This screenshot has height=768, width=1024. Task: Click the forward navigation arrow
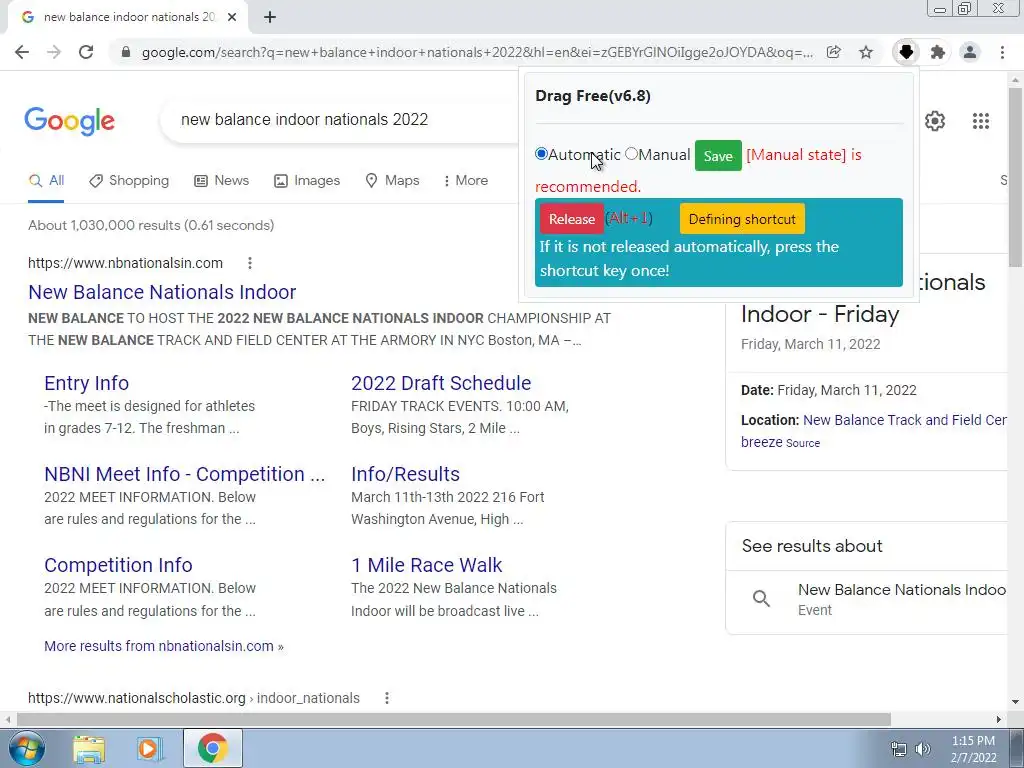tap(54, 52)
